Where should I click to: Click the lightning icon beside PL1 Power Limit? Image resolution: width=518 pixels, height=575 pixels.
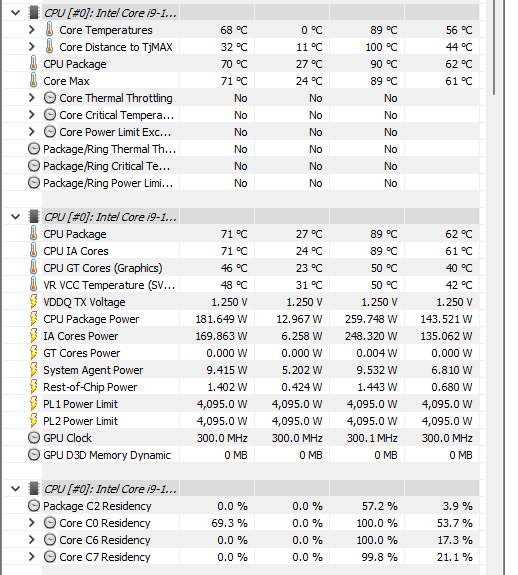pos(33,404)
